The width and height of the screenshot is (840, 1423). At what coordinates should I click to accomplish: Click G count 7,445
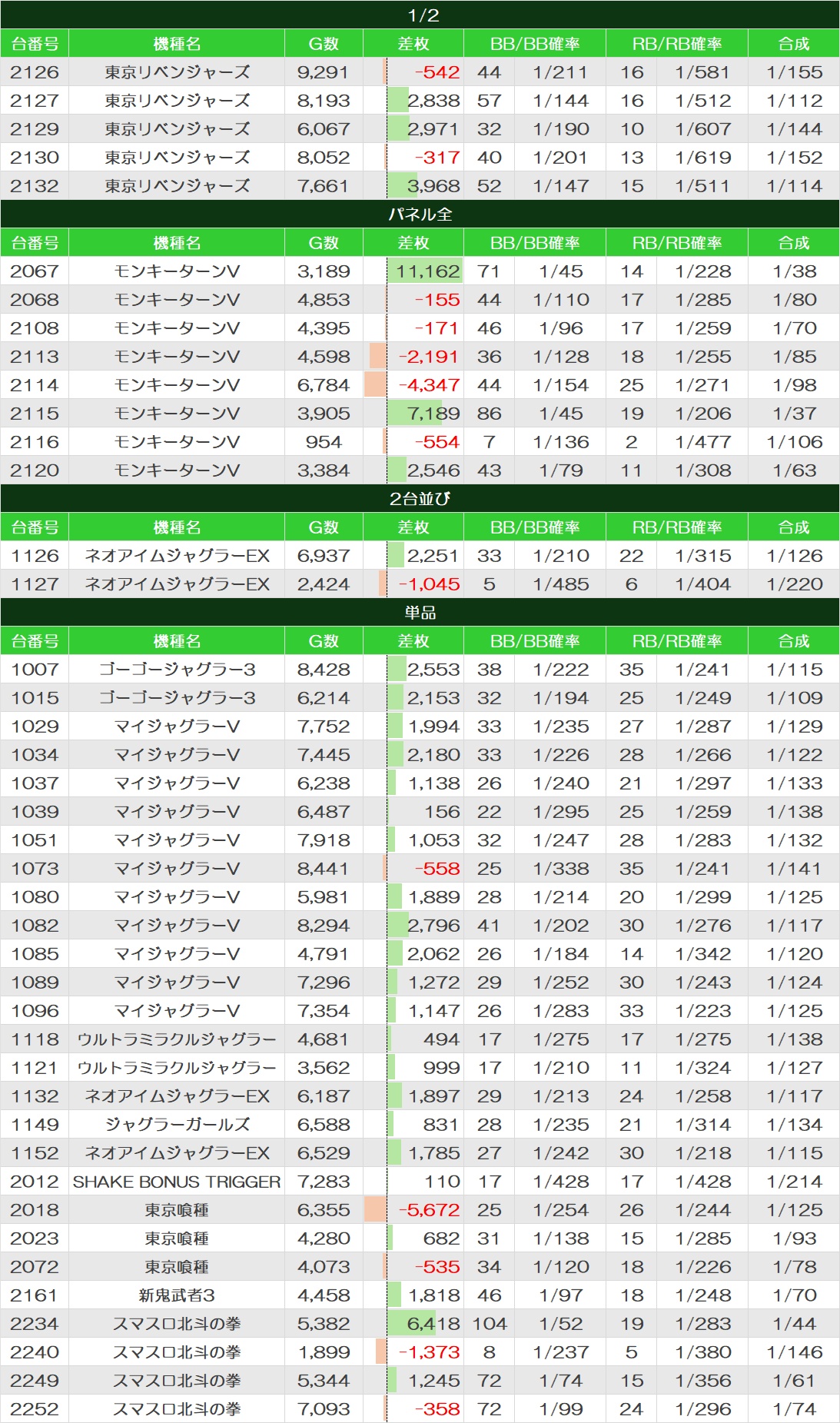(324, 755)
